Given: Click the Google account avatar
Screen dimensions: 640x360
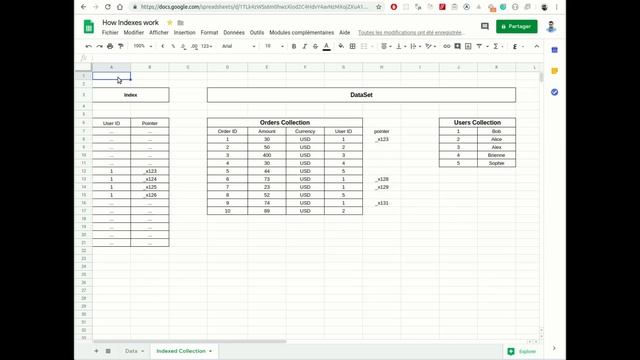Looking at the screenshot, I should [551, 27].
